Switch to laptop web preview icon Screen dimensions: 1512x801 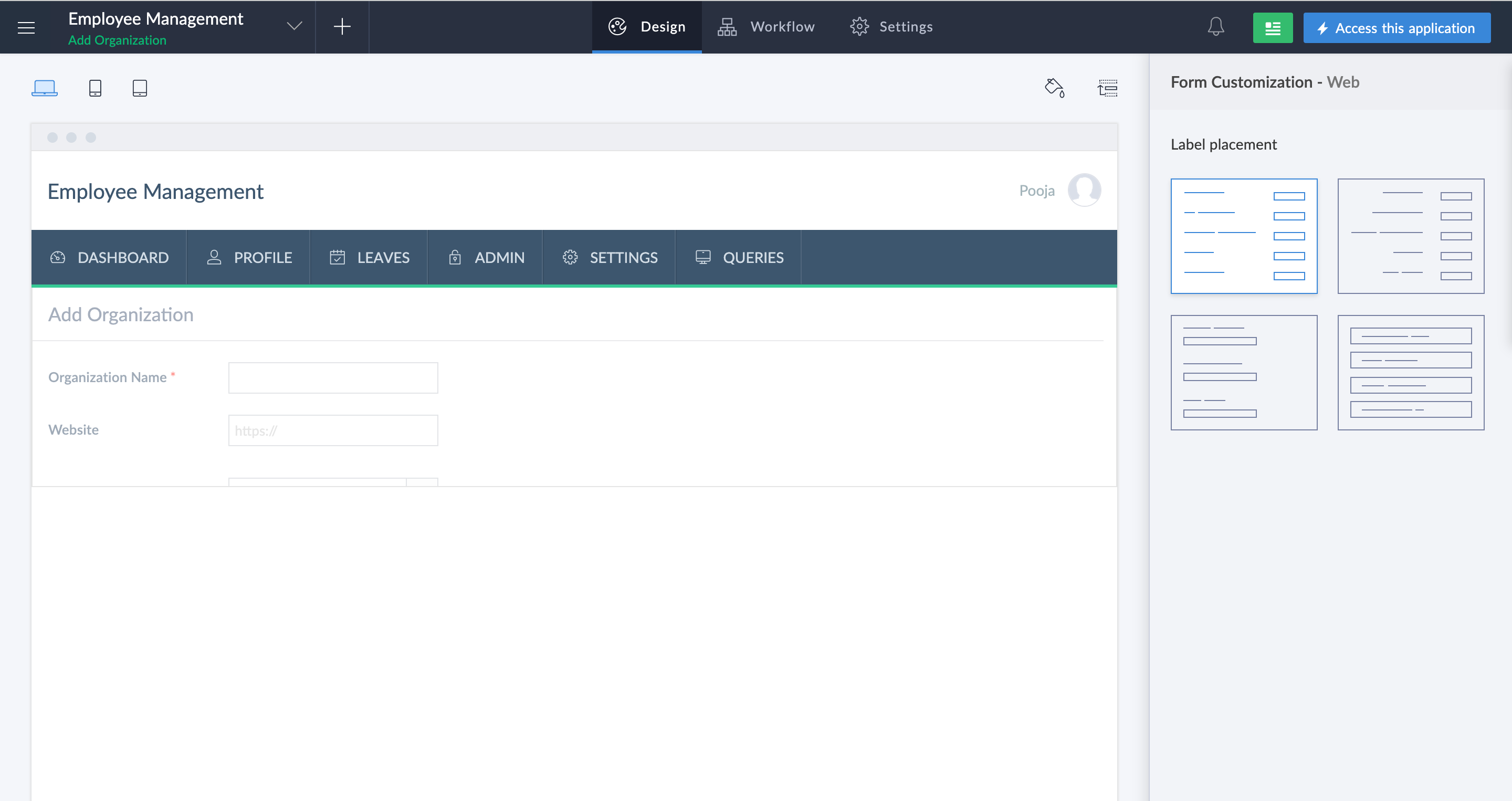click(x=45, y=88)
